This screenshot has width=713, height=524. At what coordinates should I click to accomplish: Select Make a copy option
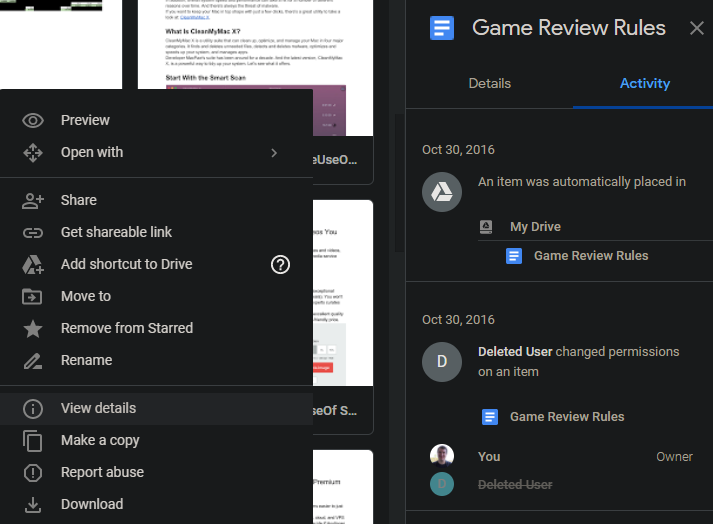[x=100, y=440]
